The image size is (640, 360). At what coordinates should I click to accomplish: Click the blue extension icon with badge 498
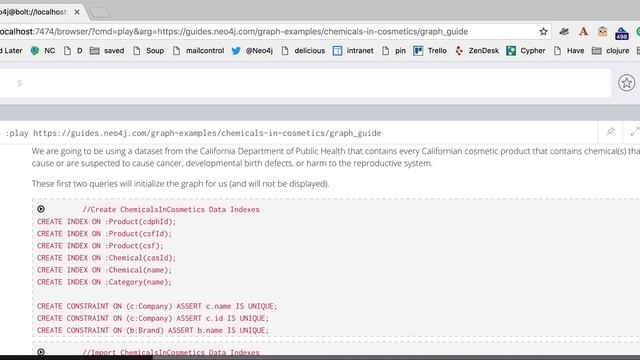pos(622,33)
